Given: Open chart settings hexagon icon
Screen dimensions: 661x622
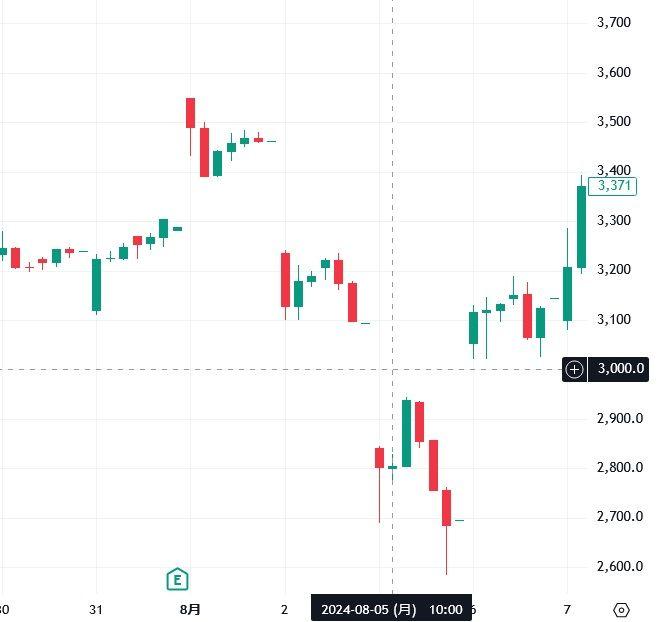Looking at the screenshot, I should point(621,609).
